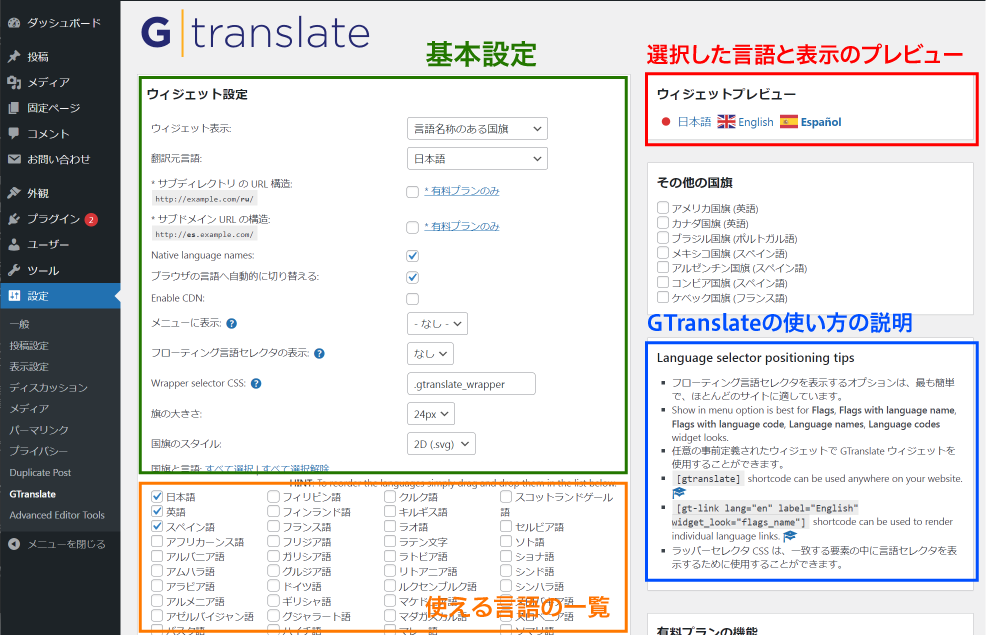Image resolution: width=986 pixels, height=635 pixels.
Task: Check the subdomain URL structure checkbox
Action: tap(413, 227)
